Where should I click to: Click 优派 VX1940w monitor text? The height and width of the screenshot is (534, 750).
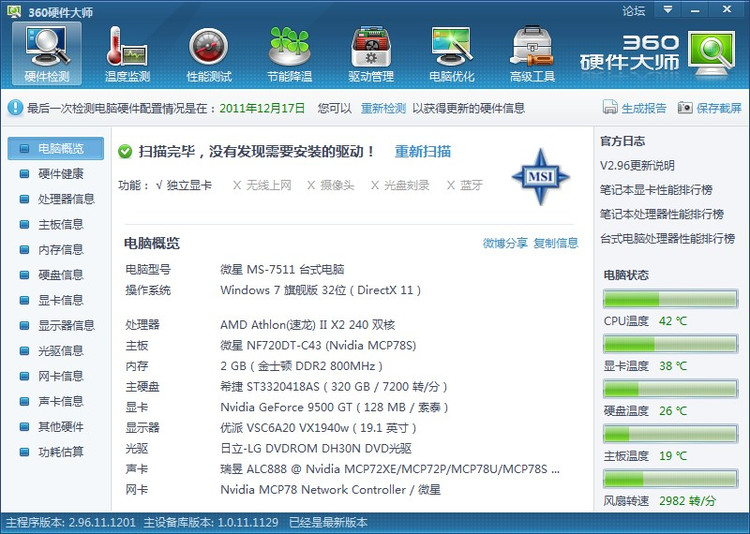[x=318, y=428]
